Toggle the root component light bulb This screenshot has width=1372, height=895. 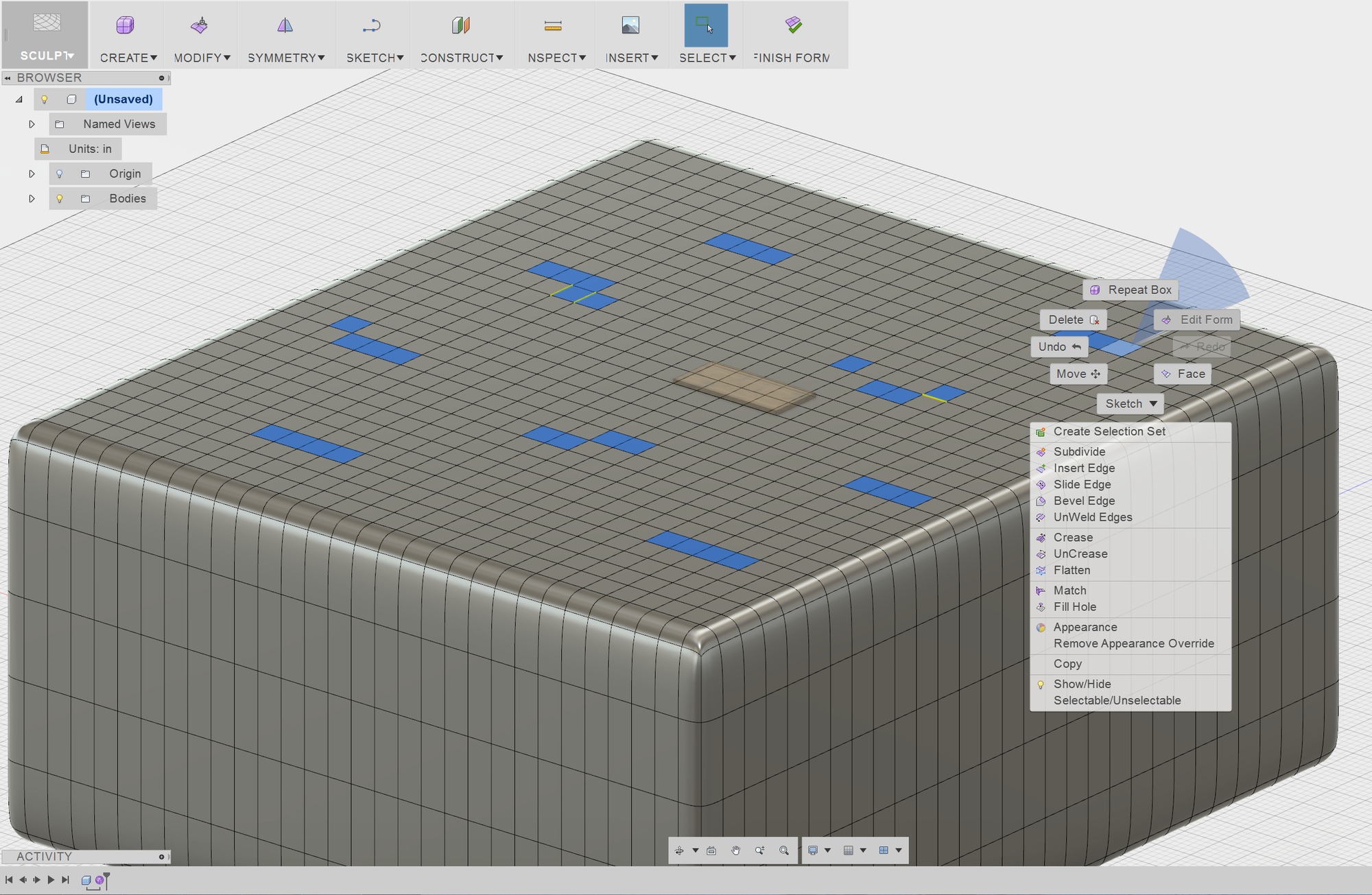pyautogui.click(x=44, y=99)
